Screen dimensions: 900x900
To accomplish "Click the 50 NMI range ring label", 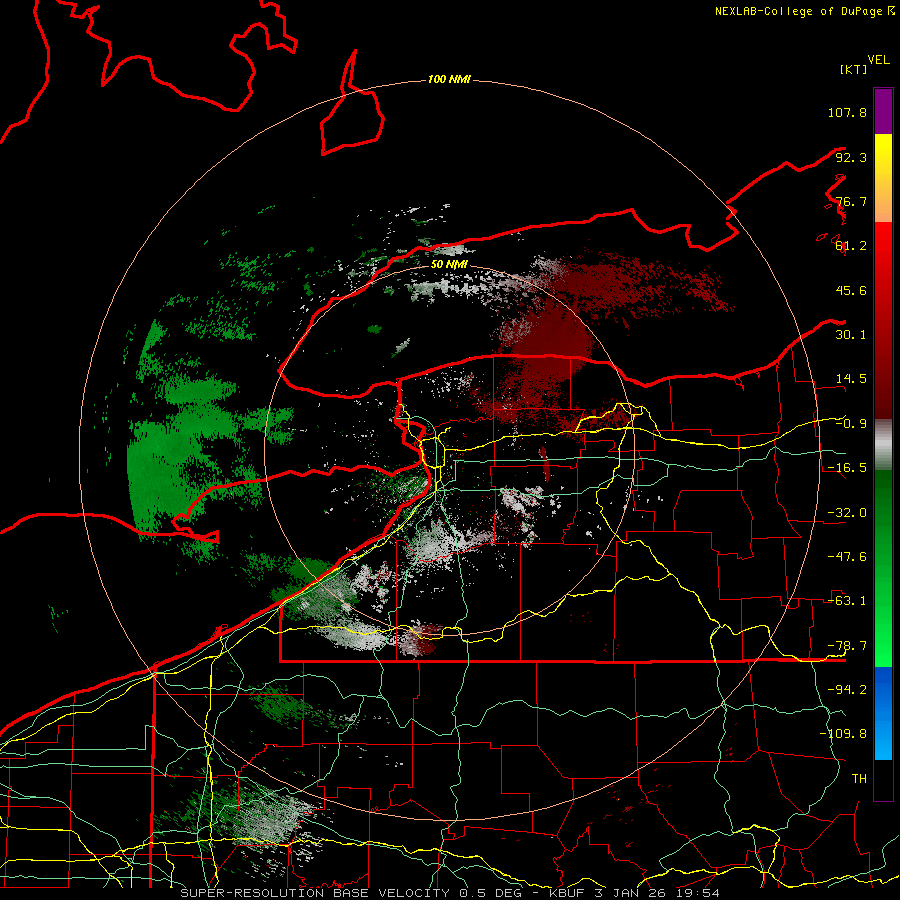I will coord(449,265).
